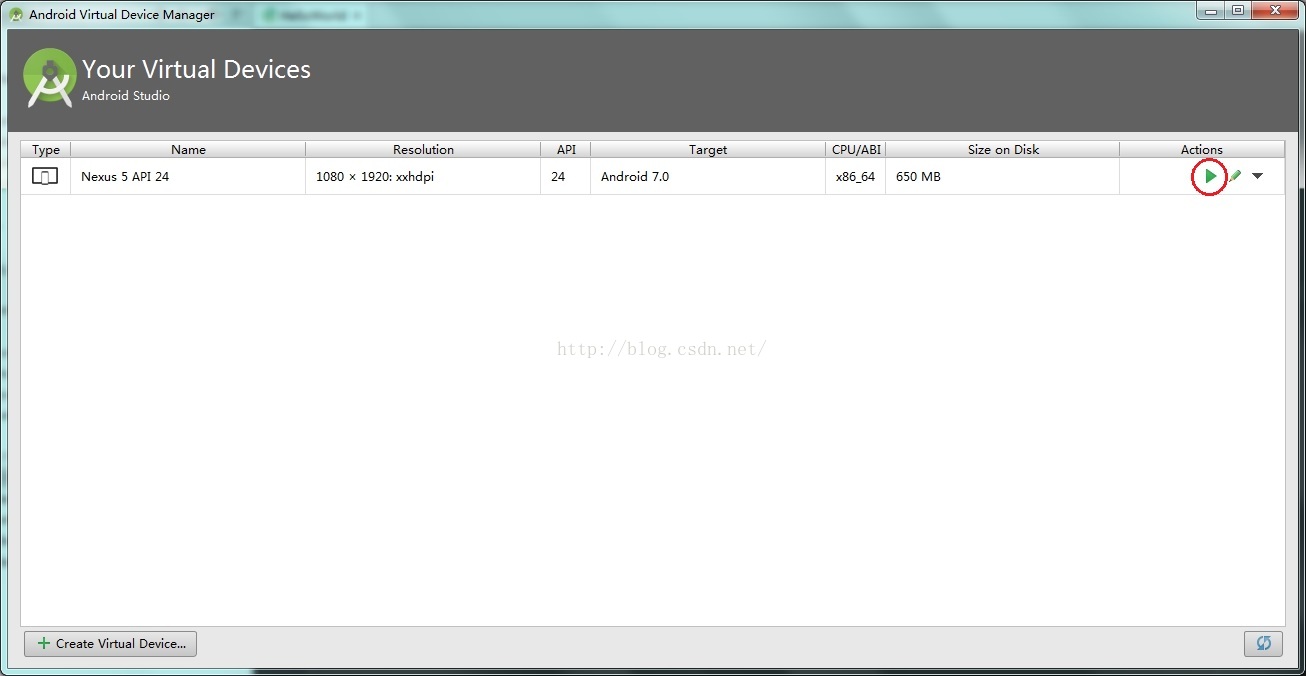
Task: Sort the table by the Name column
Action: point(188,149)
